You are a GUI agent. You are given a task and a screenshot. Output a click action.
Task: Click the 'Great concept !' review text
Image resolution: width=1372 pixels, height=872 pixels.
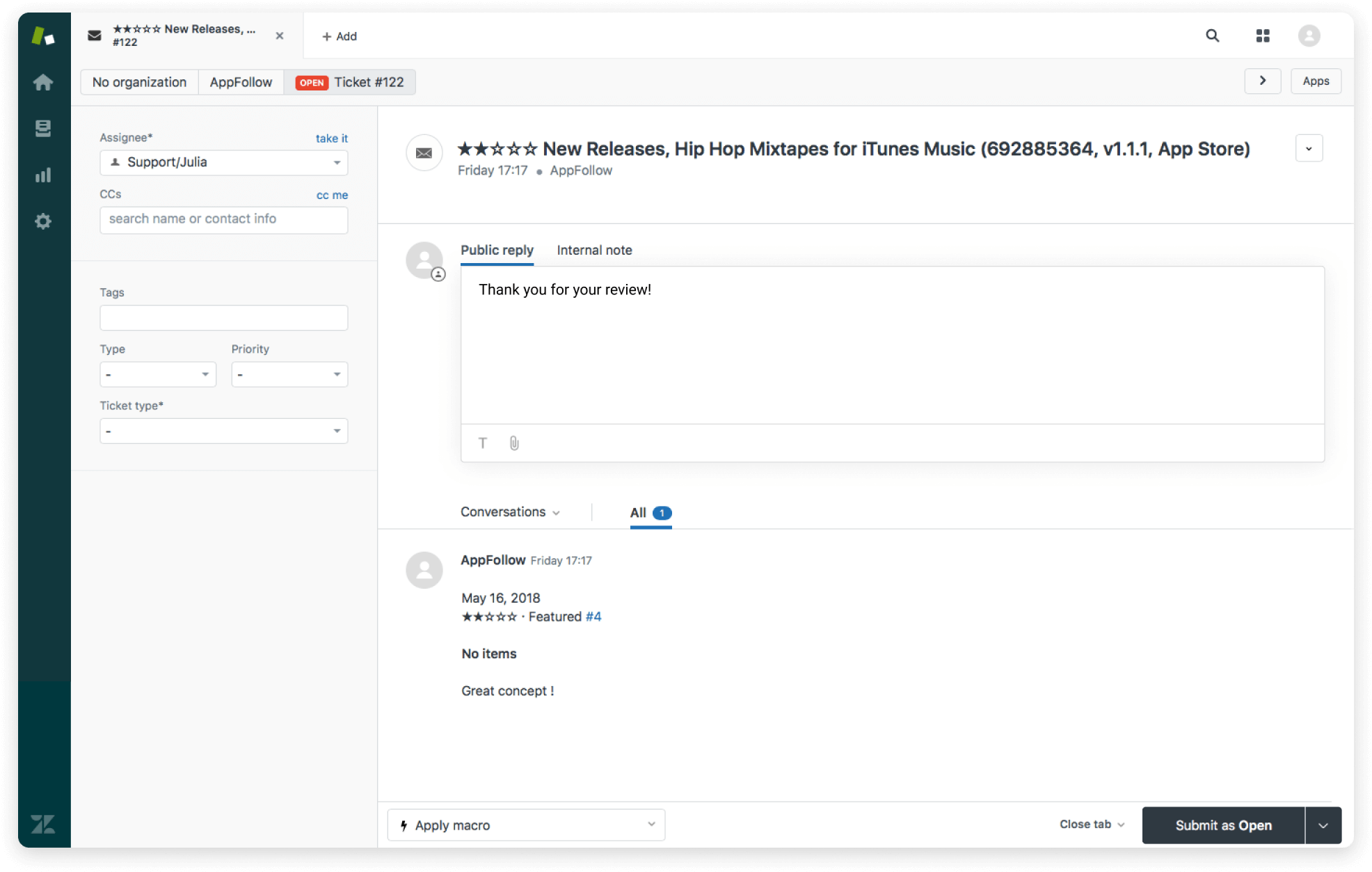pos(508,691)
